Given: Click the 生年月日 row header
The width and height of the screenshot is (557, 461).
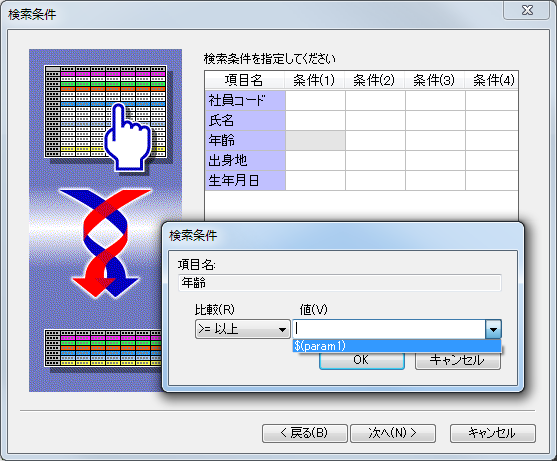Looking at the screenshot, I should click(x=245, y=180).
